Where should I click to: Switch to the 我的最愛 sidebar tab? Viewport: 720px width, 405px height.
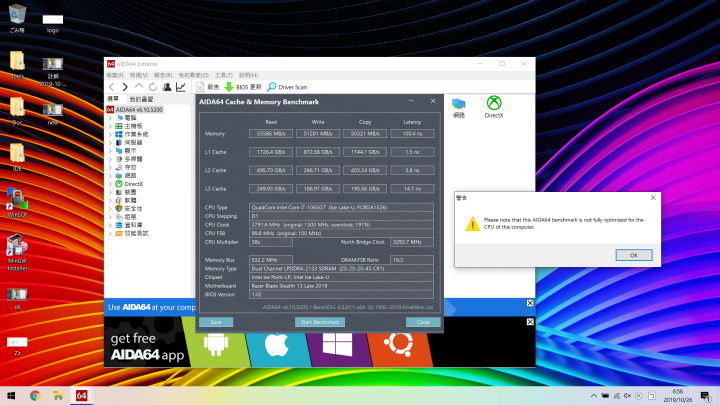click(141, 99)
